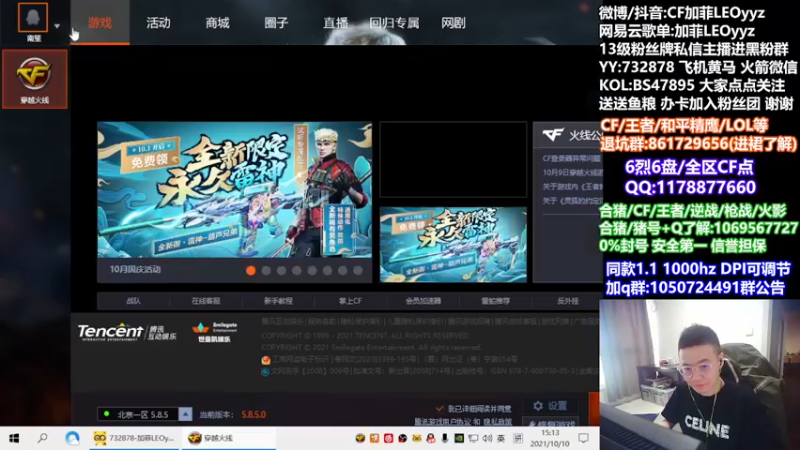Open the 在线客服 quick link
This screenshot has width=800, height=450.
(x=206, y=301)
